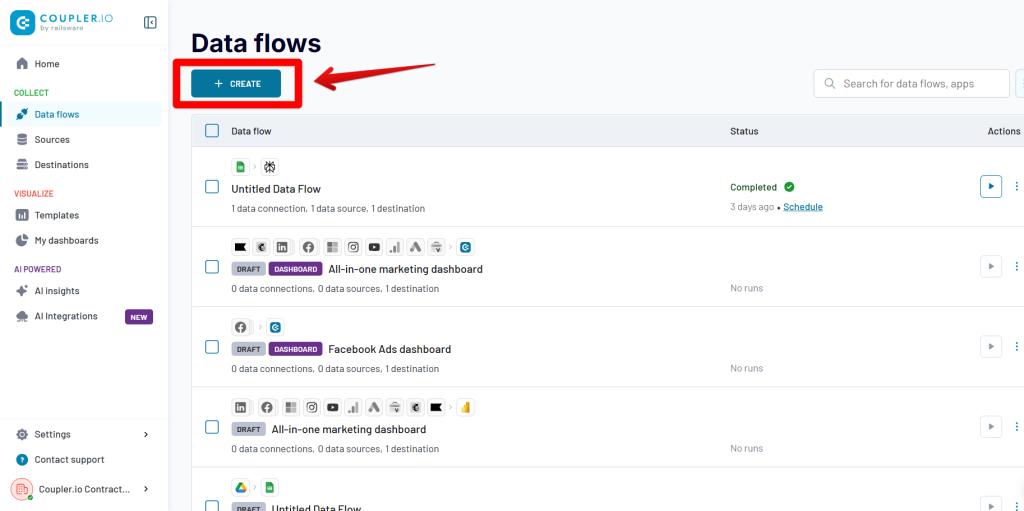The width and height of the screenshot is (1024, 511).
Task: Toggle the select-all checkbox in table header
Action: point(212,131)
